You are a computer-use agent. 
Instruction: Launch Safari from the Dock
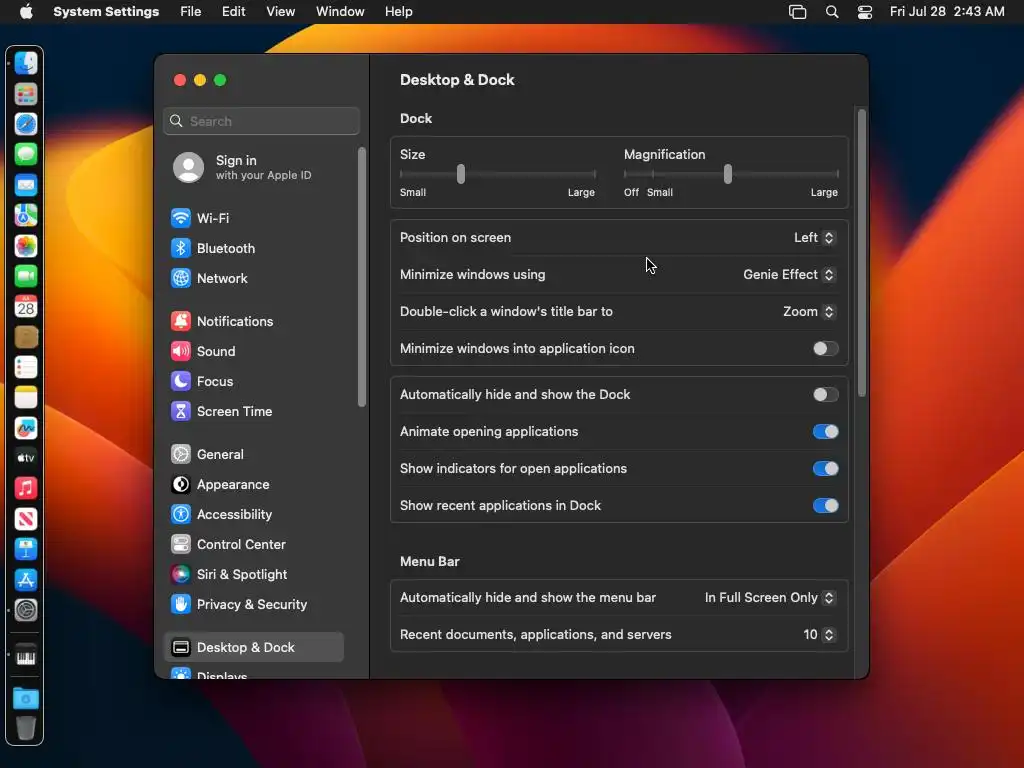[26, 124]
